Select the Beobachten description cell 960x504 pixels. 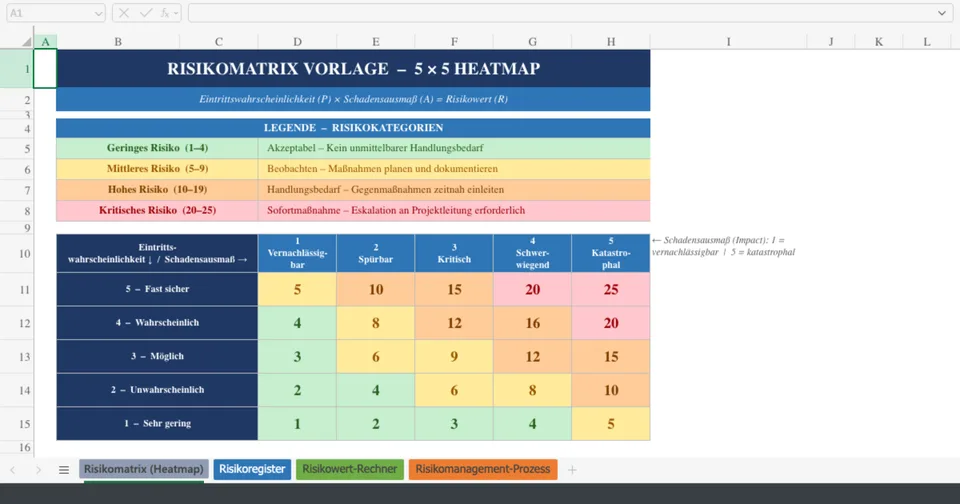[x=454, y=169]
